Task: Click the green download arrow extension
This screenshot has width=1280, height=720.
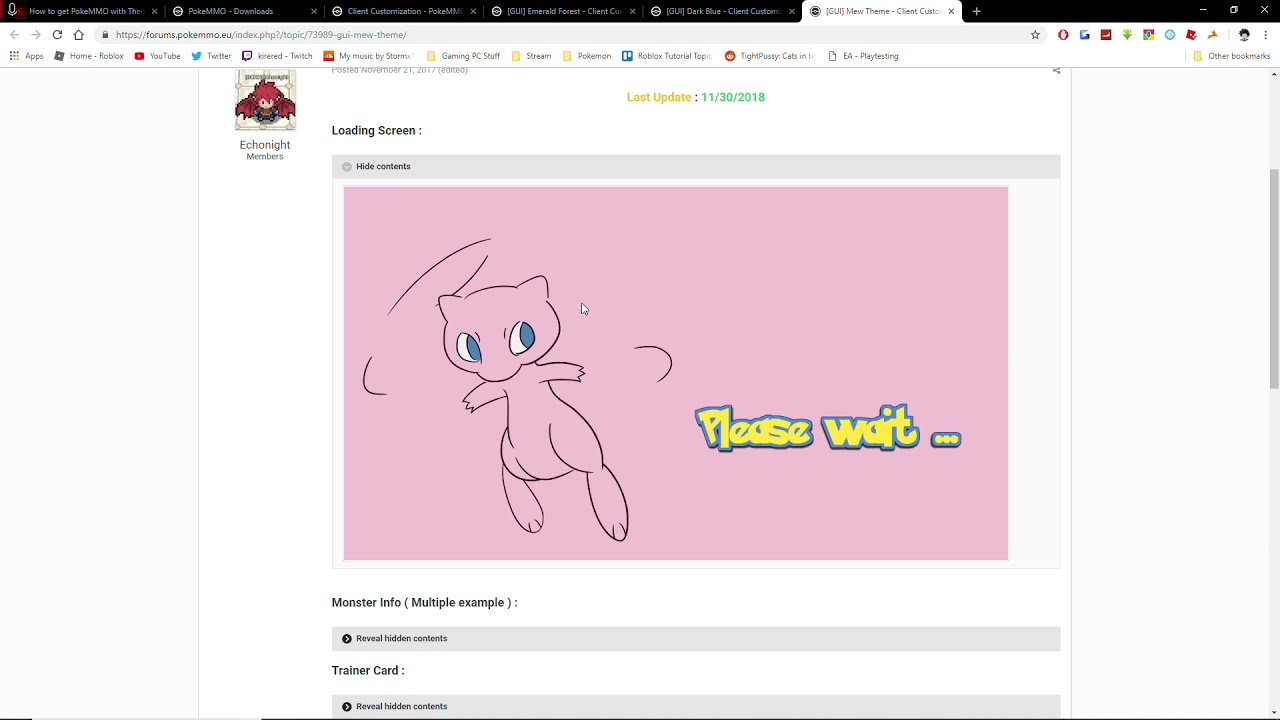Action: point(1127,35)
